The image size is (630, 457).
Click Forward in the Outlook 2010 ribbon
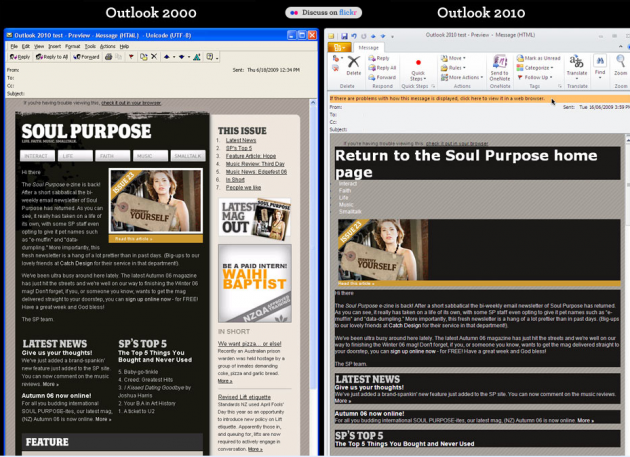click(x=382, y=77)
